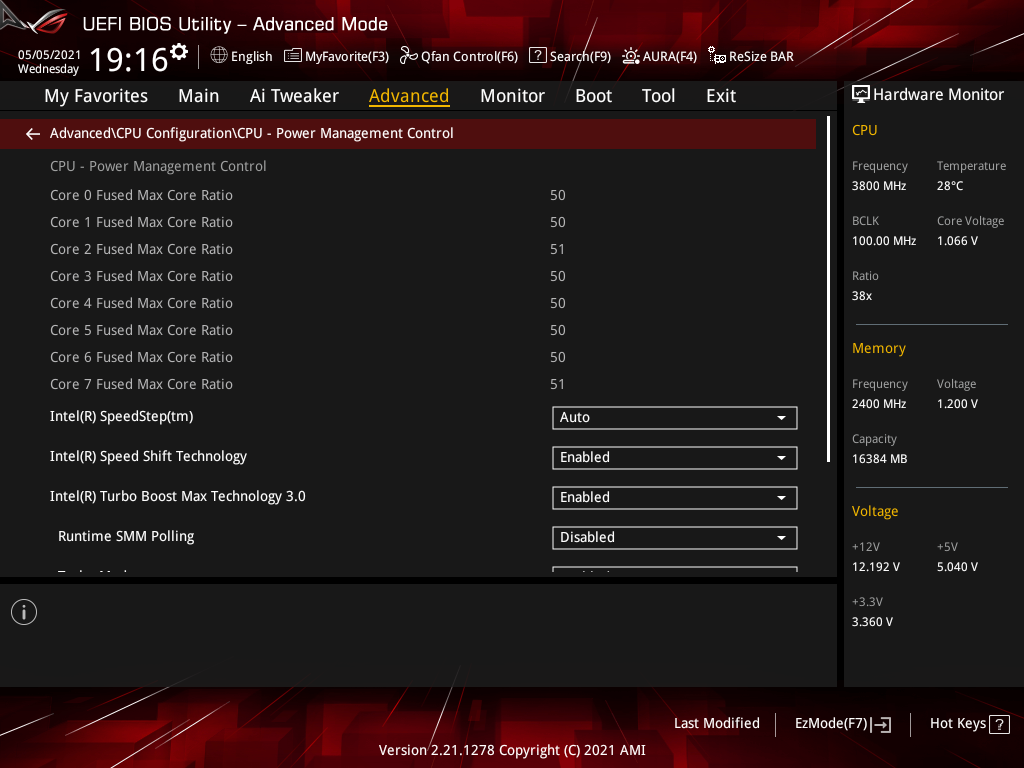Select the Advanced tab
The image size is (1024, 768).
point(409,96)
